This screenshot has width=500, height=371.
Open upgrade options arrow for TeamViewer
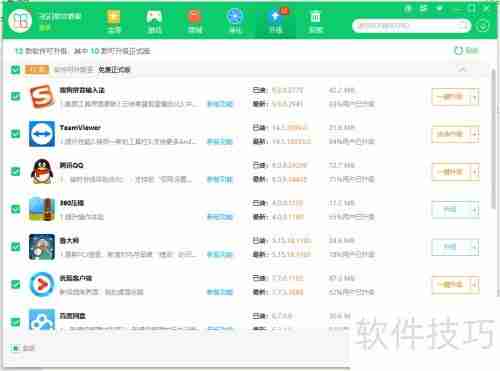click(474, 134)
